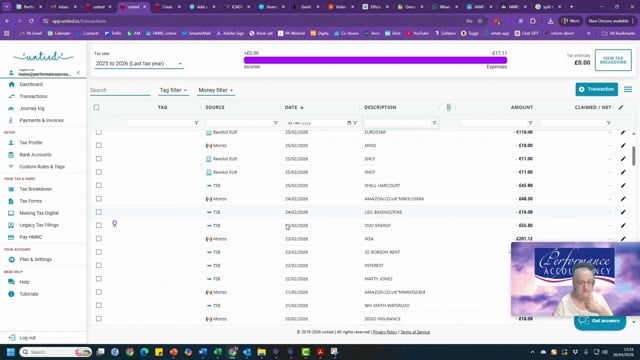640x360 pixels.
Task: Click the Get answers chat button
Action: point(600,321)
